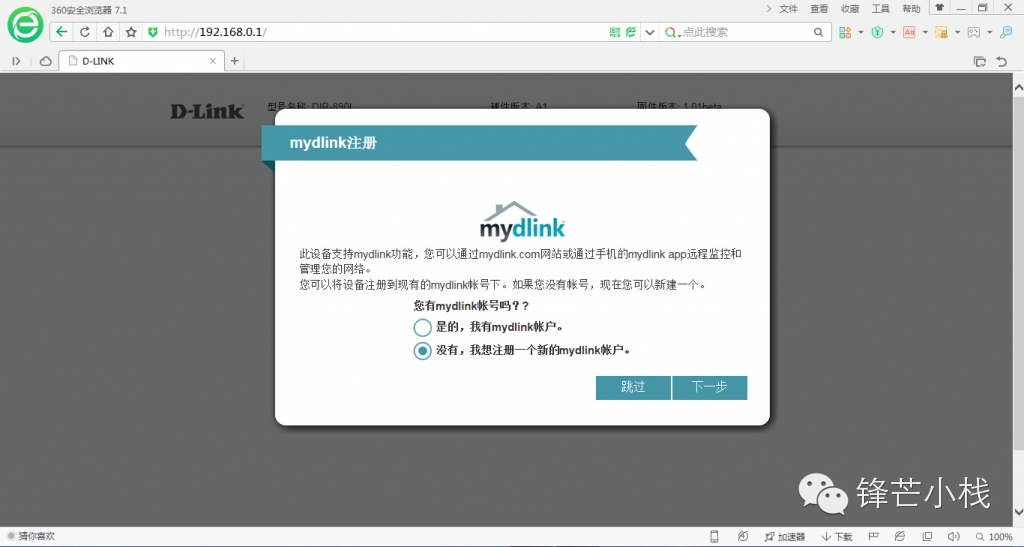This screenshot has width=1024, height=547.
Task: Toggle the sidebar panel icon left of tabs
Action: [x=16, y=61]
